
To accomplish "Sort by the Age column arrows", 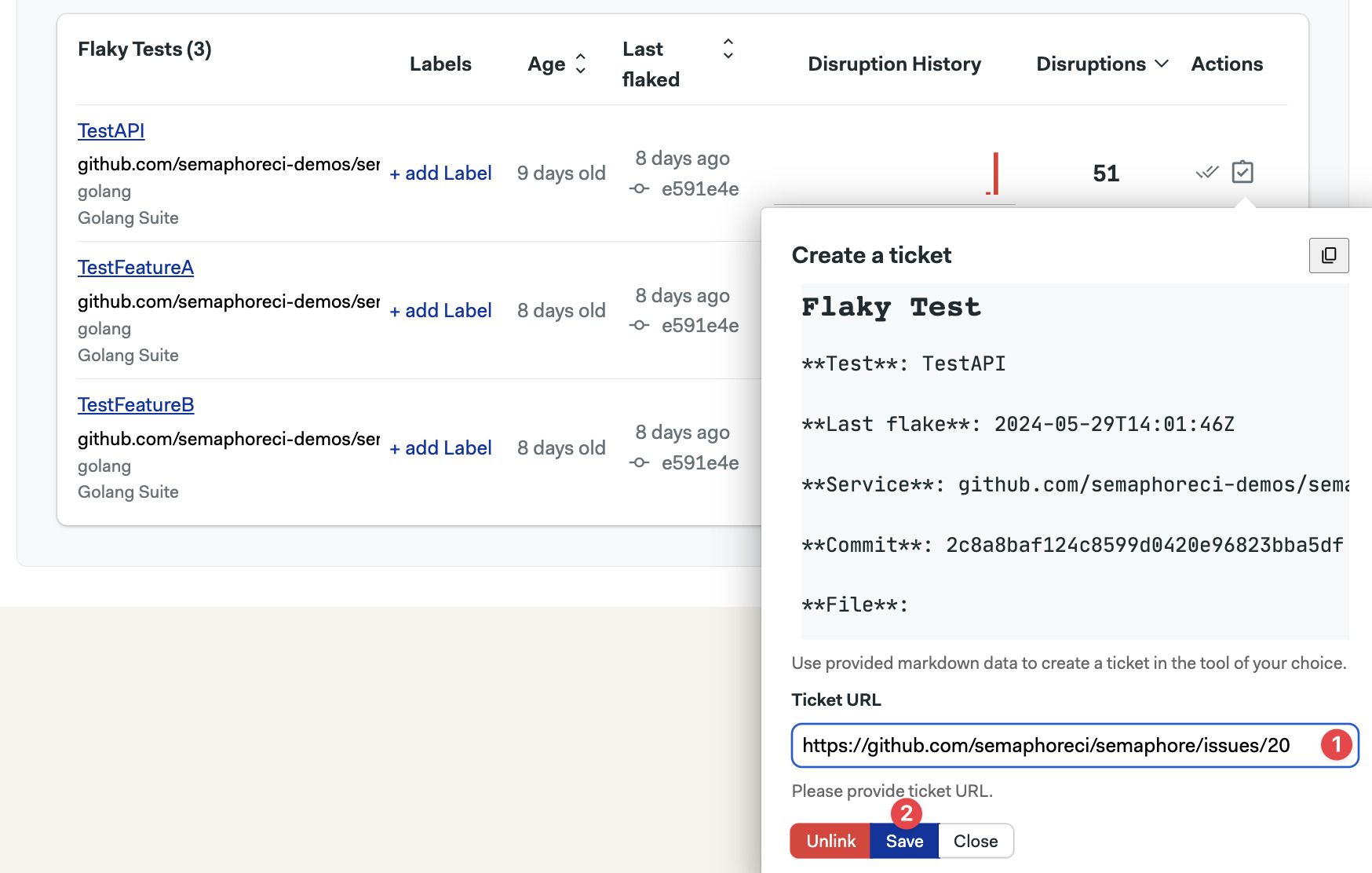I will click(x=581, y=64).
